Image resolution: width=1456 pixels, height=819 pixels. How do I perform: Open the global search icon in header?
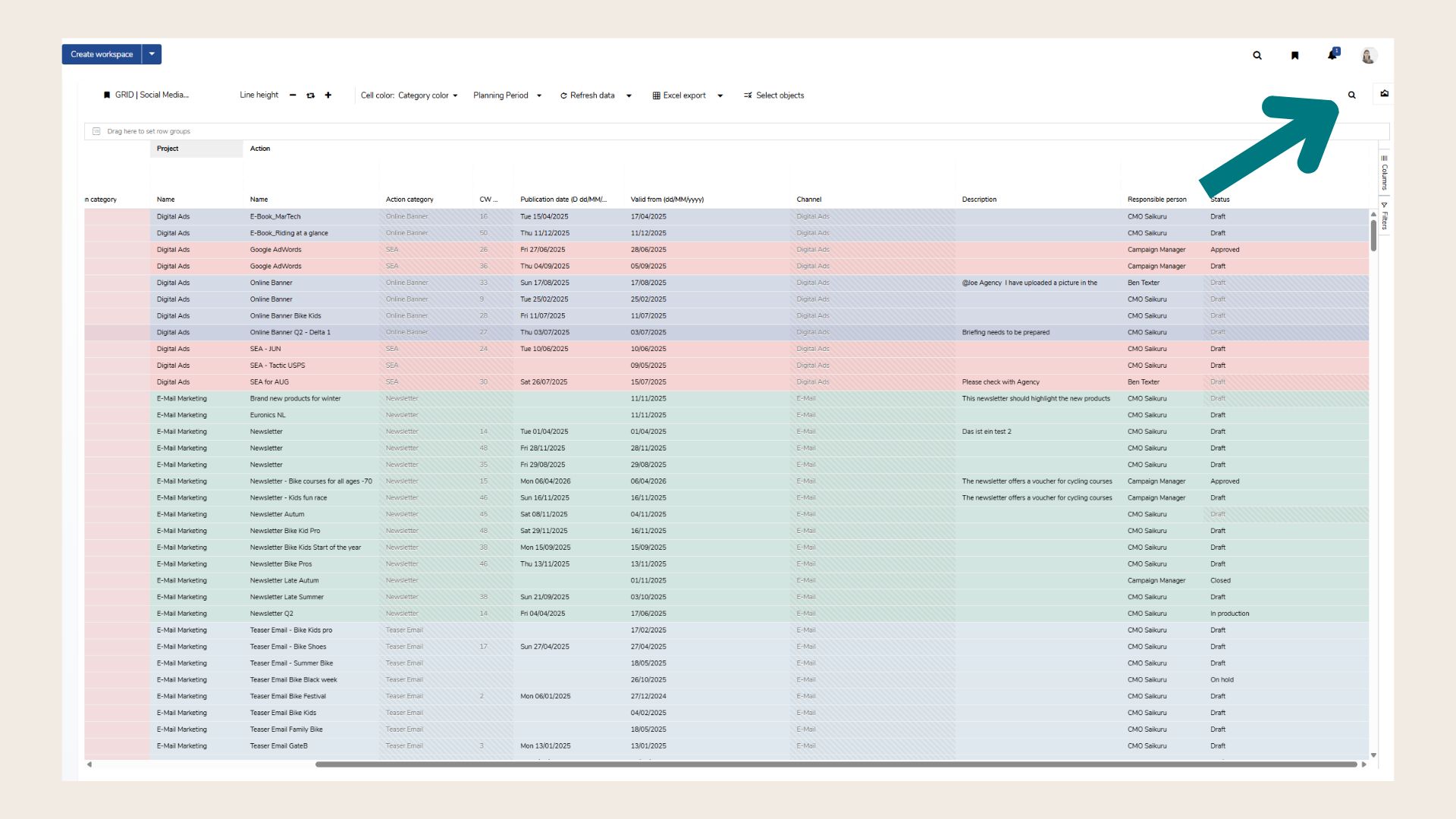1257,55
